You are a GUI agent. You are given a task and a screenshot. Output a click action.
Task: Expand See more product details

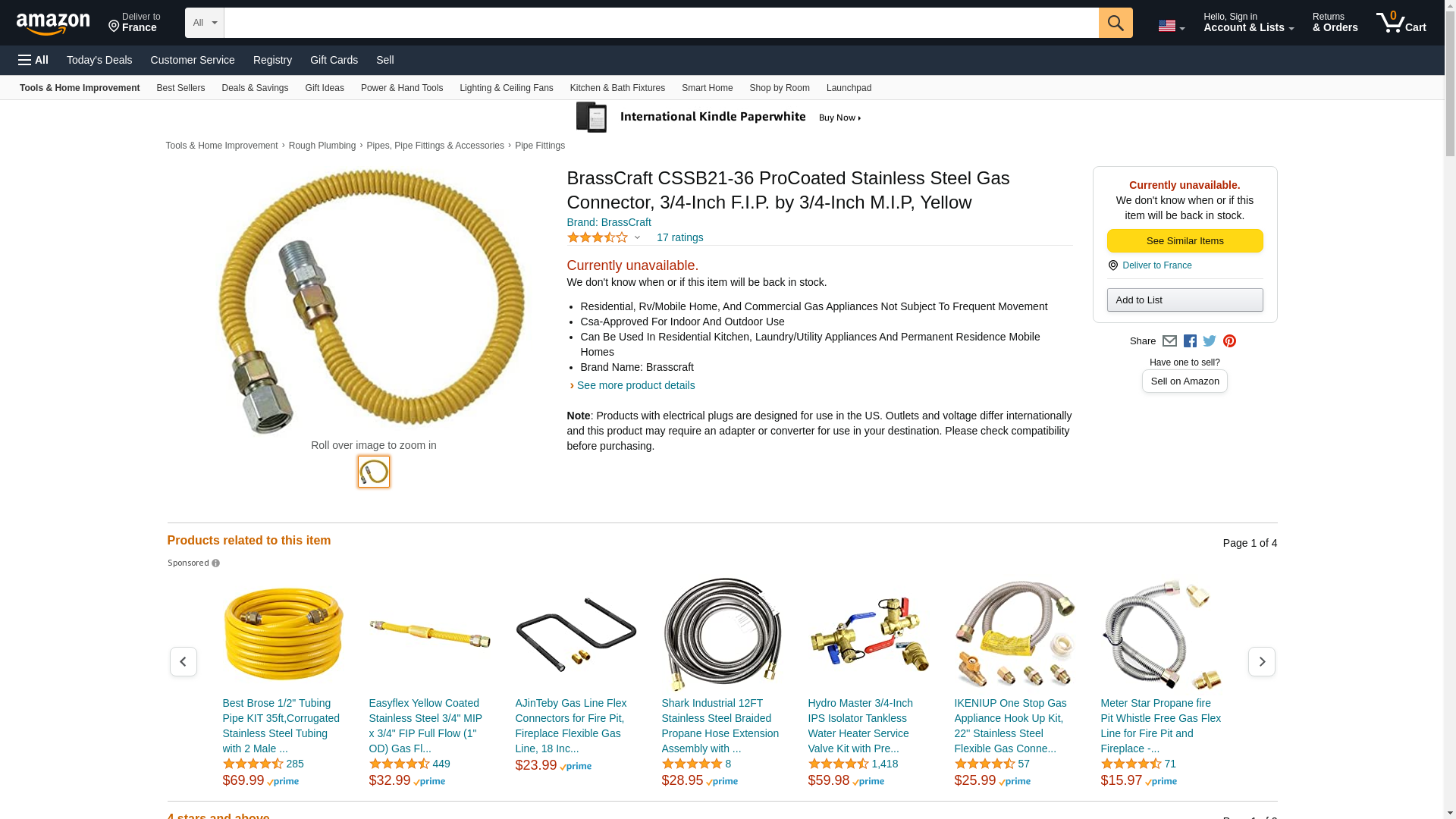pos(635,385)
